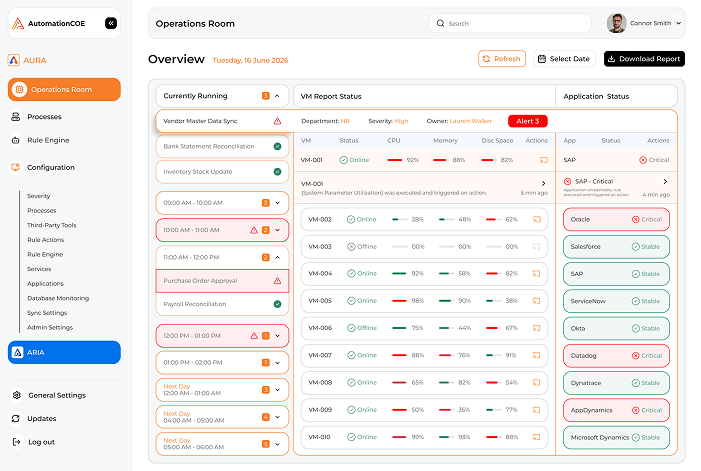Go to Third-Party Tools configuration
Image resolution: width=701 pixels, height=471 pixels.
point(51,225)
